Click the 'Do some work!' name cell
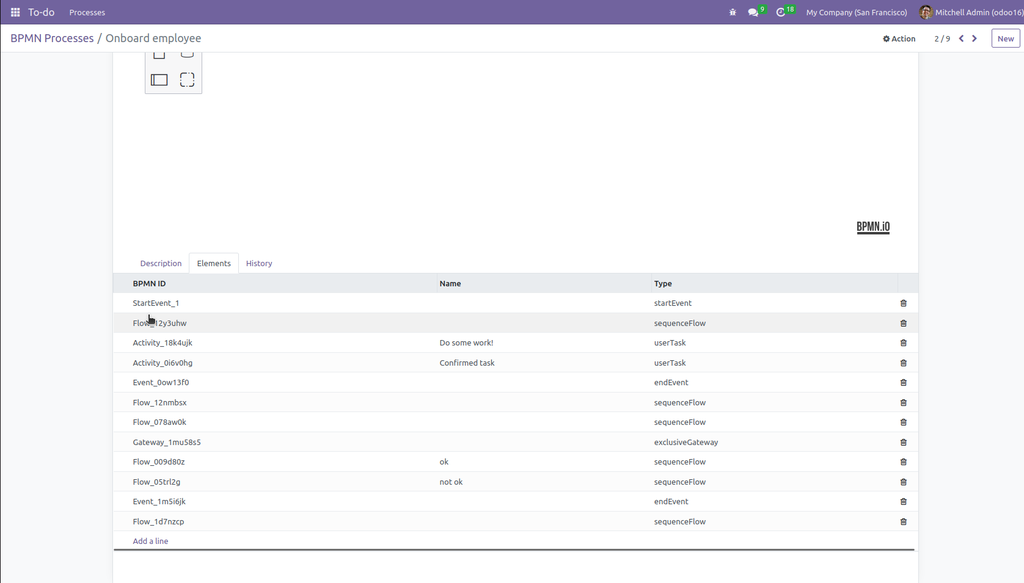Viewport: 1024px width, 583px height. pyautogui.click(x=466, y=343)
